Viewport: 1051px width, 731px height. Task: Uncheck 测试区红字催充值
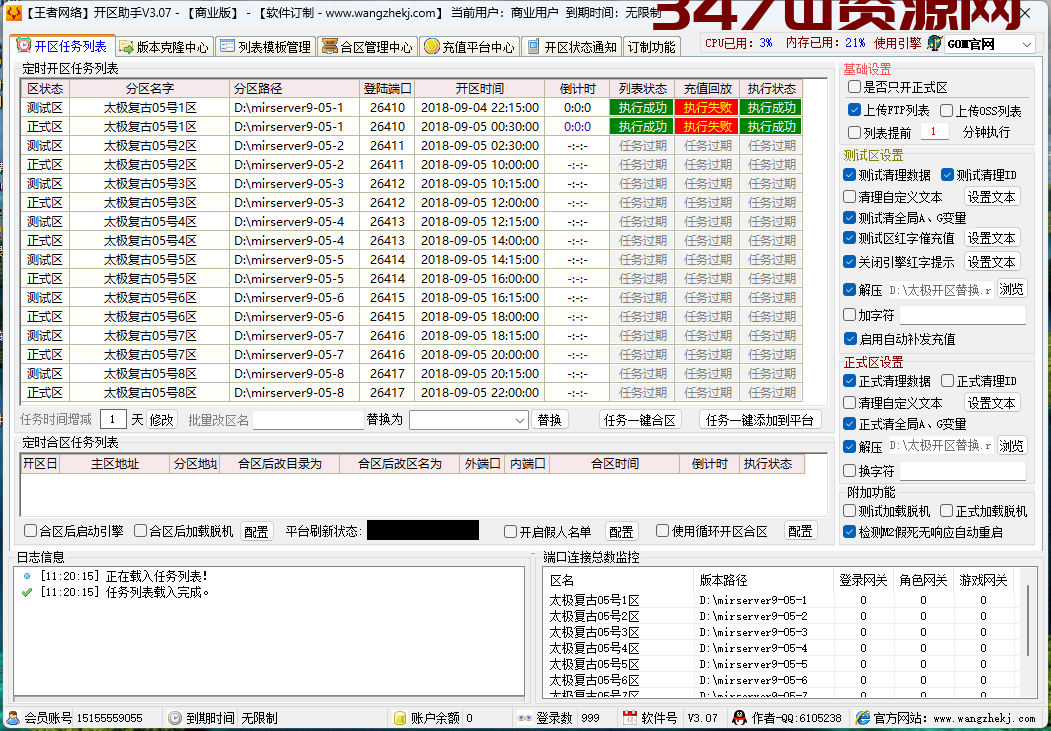click(x=849, y=237)
